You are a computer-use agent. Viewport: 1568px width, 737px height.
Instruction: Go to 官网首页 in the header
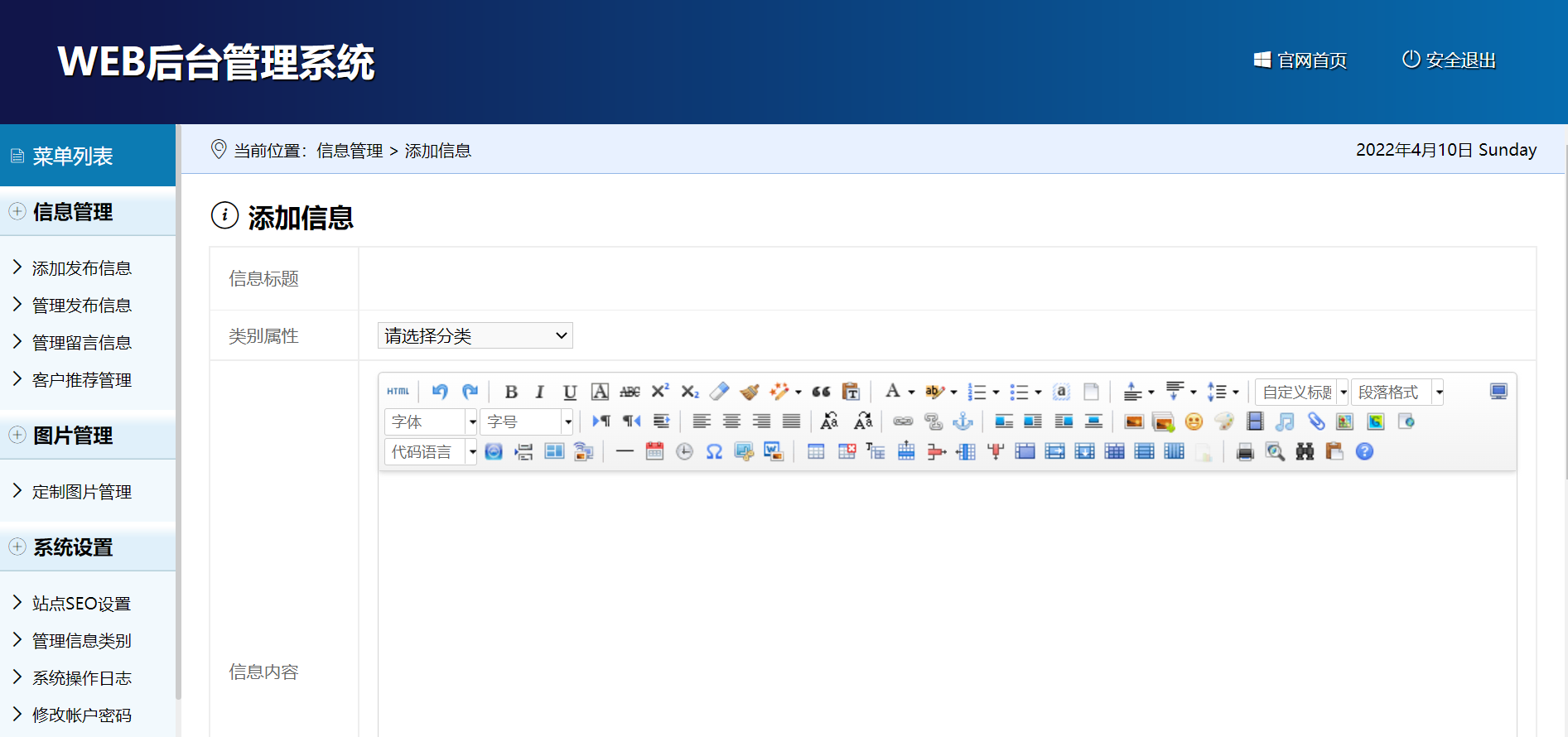click(1301, 60)
